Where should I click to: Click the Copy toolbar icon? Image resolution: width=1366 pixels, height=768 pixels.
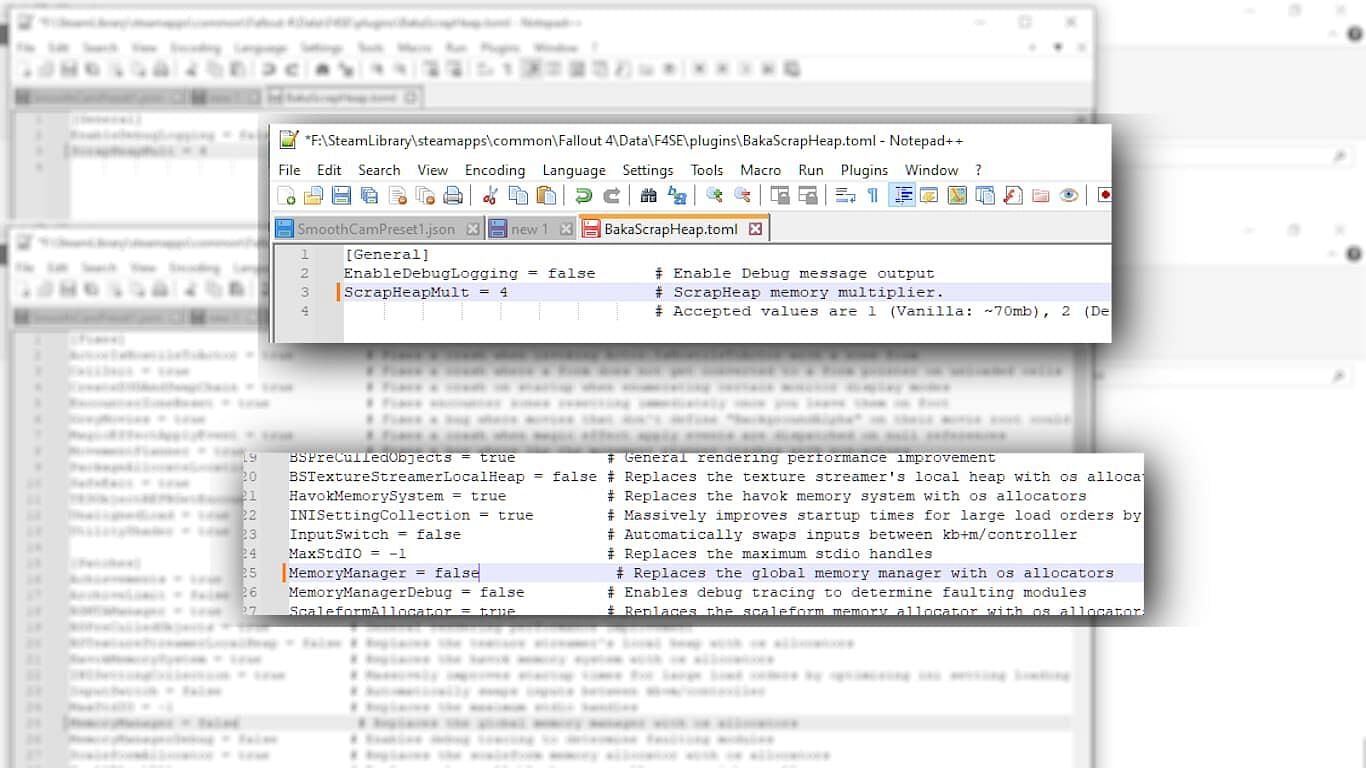(518, 195)
